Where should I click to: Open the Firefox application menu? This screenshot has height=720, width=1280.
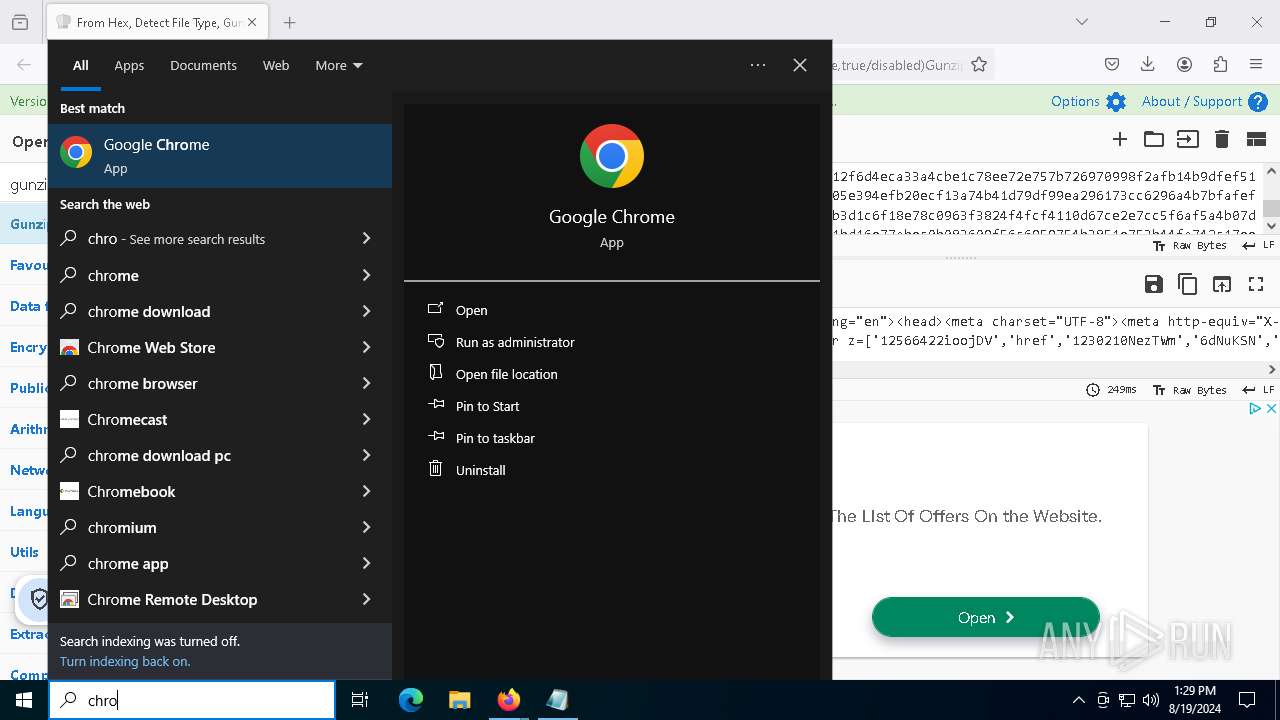click(1256, 64)
